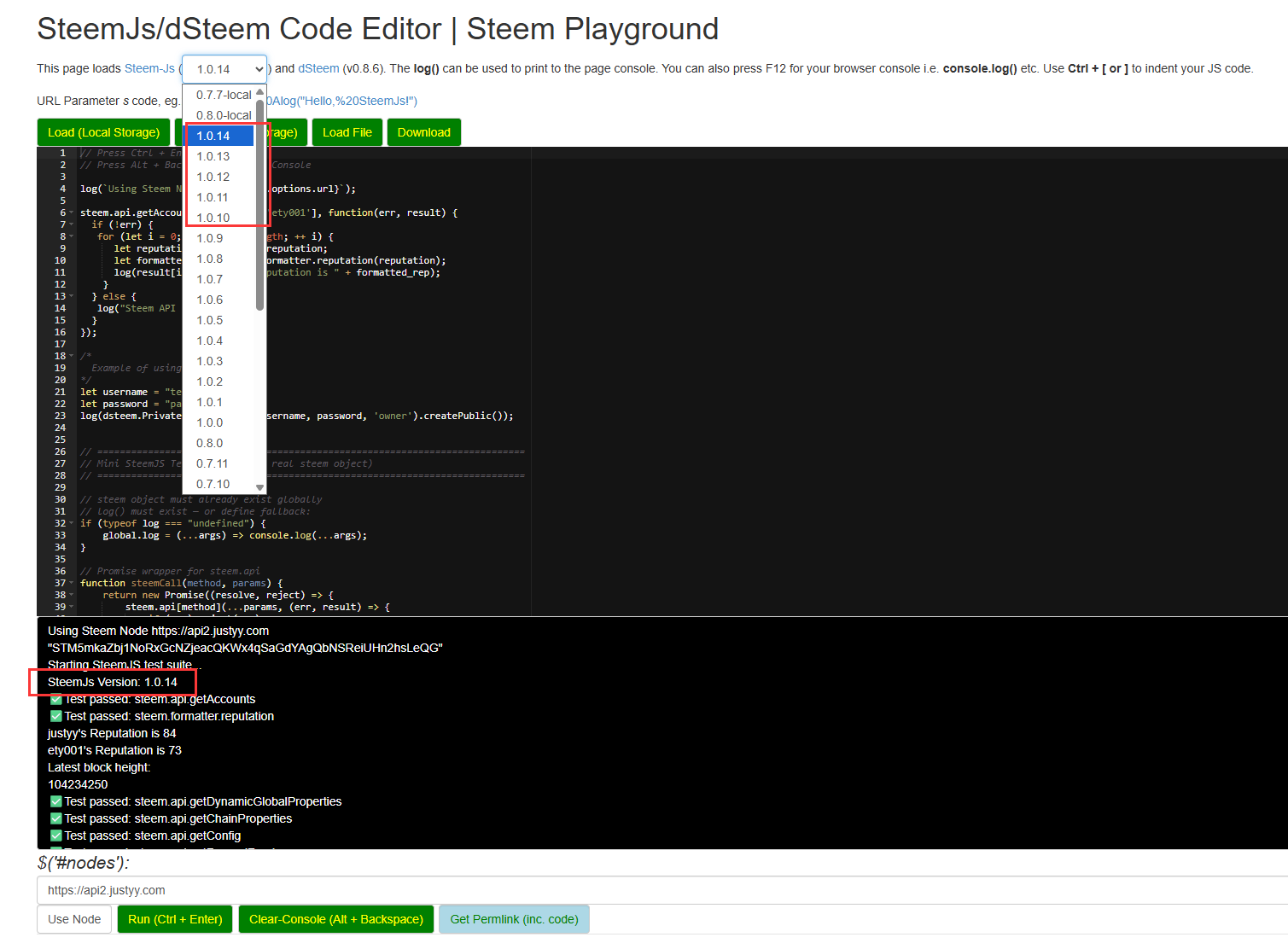Focus the node URL input field
This screenshot has width=1288, height=949.
tap(662, 890)
